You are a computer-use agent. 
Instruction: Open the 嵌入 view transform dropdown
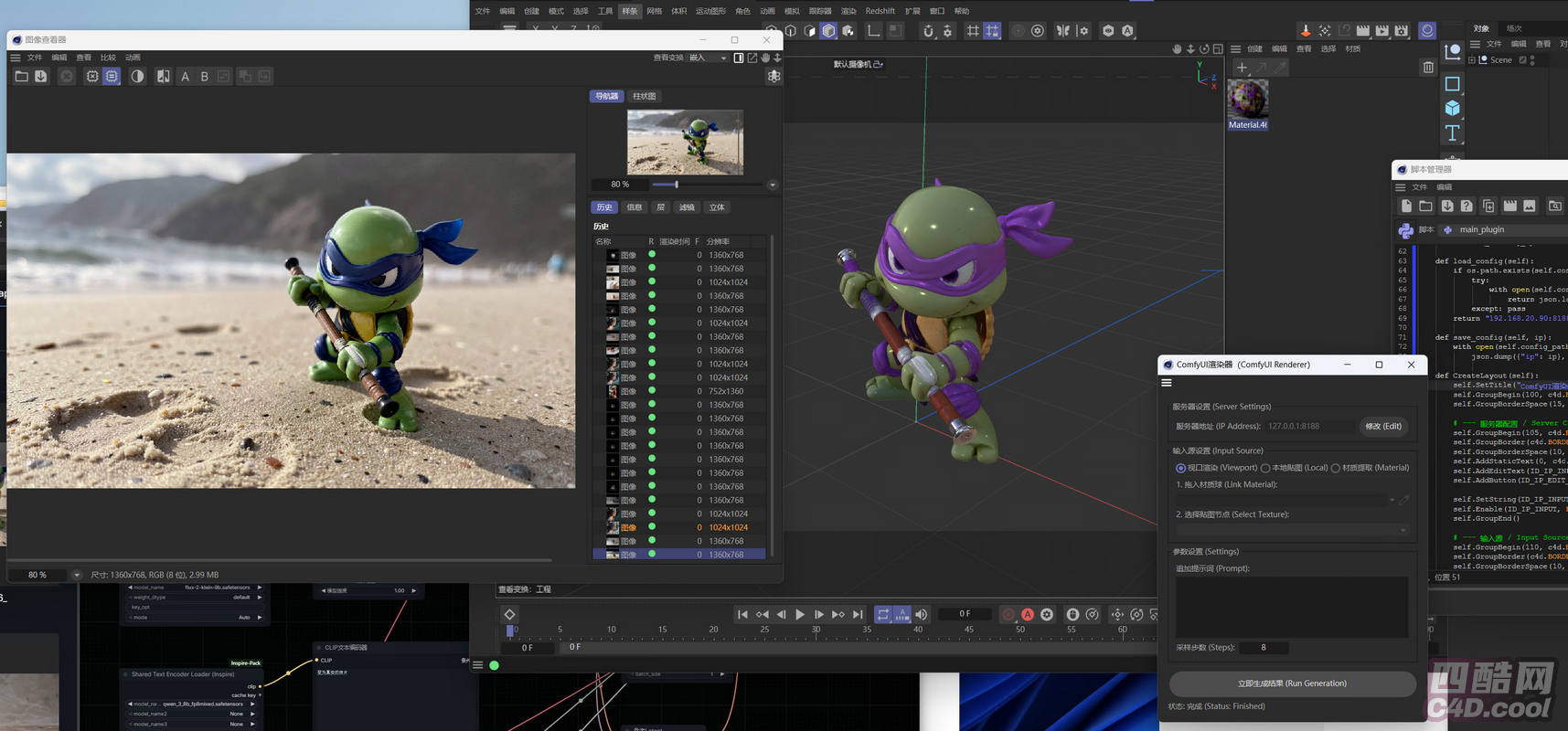pyautogui.click(x=708, y=58)
